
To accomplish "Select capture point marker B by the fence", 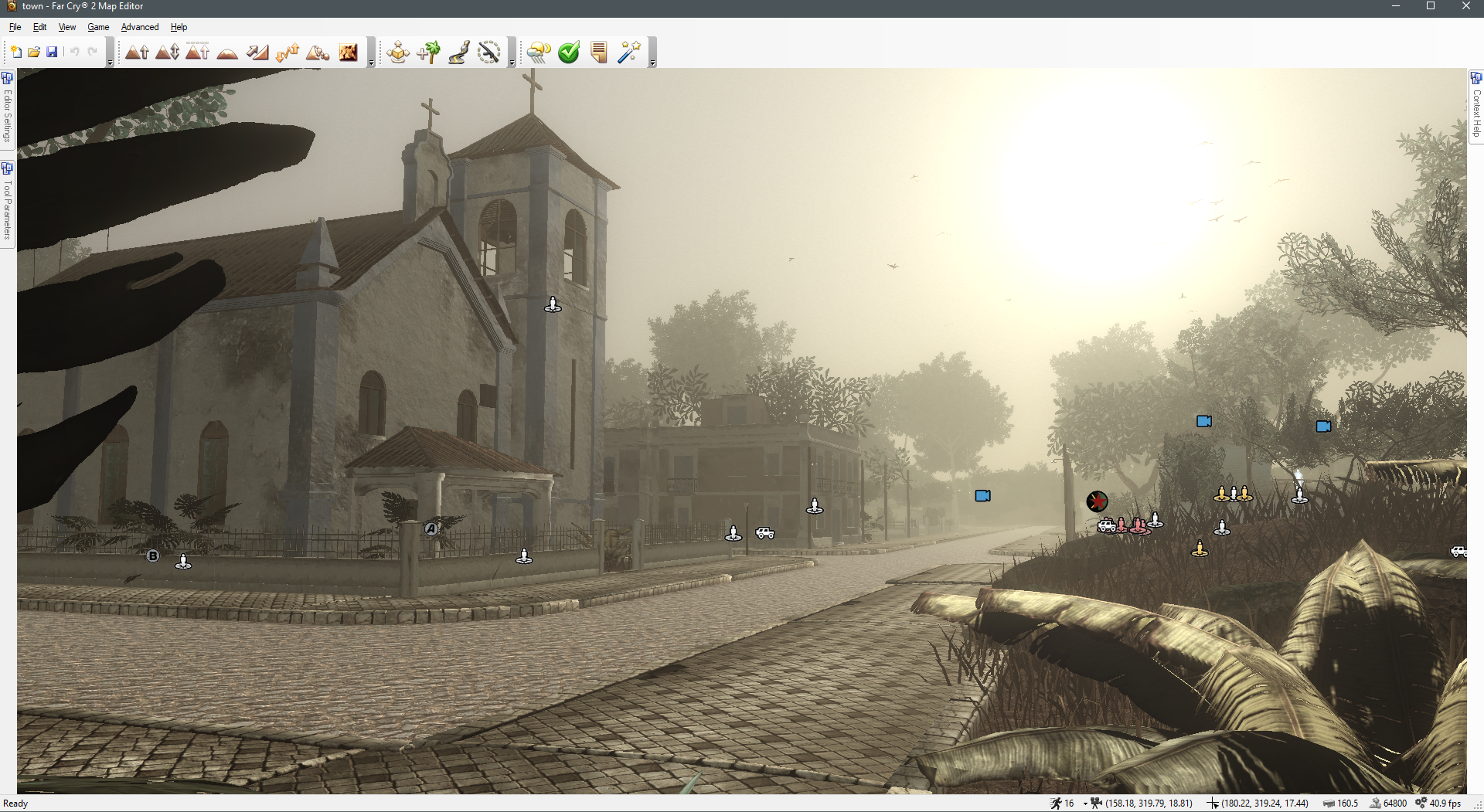I will (x=153, y=555).
